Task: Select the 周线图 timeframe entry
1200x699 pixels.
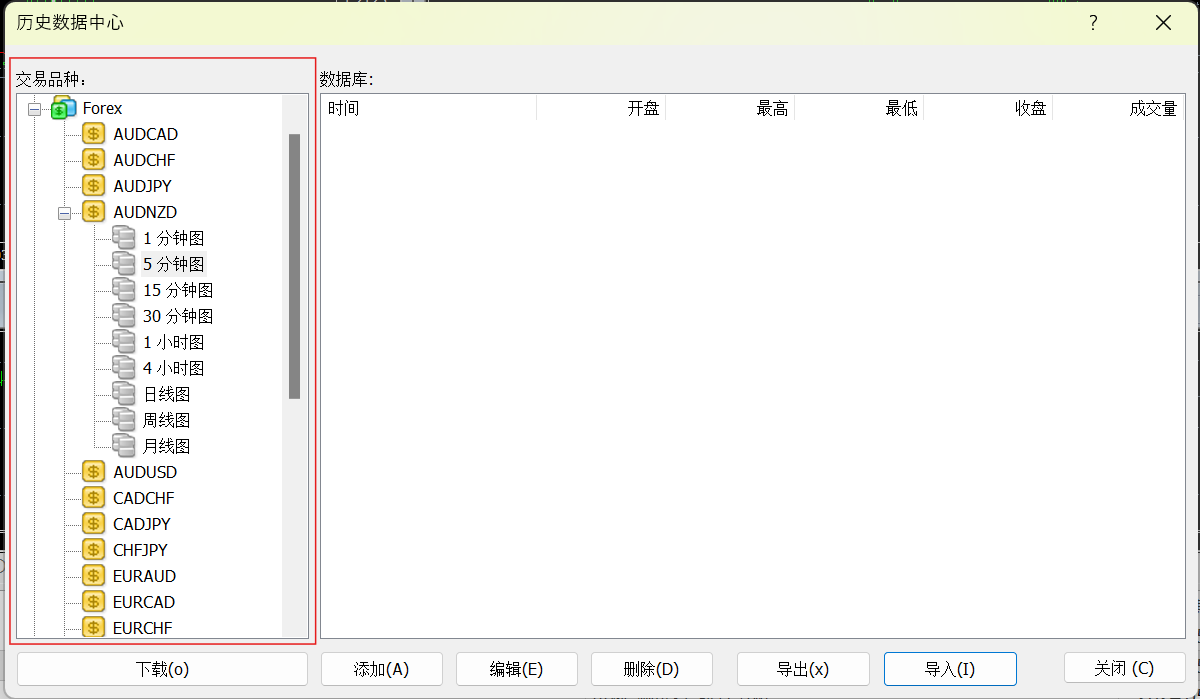Action: point(164,419)
